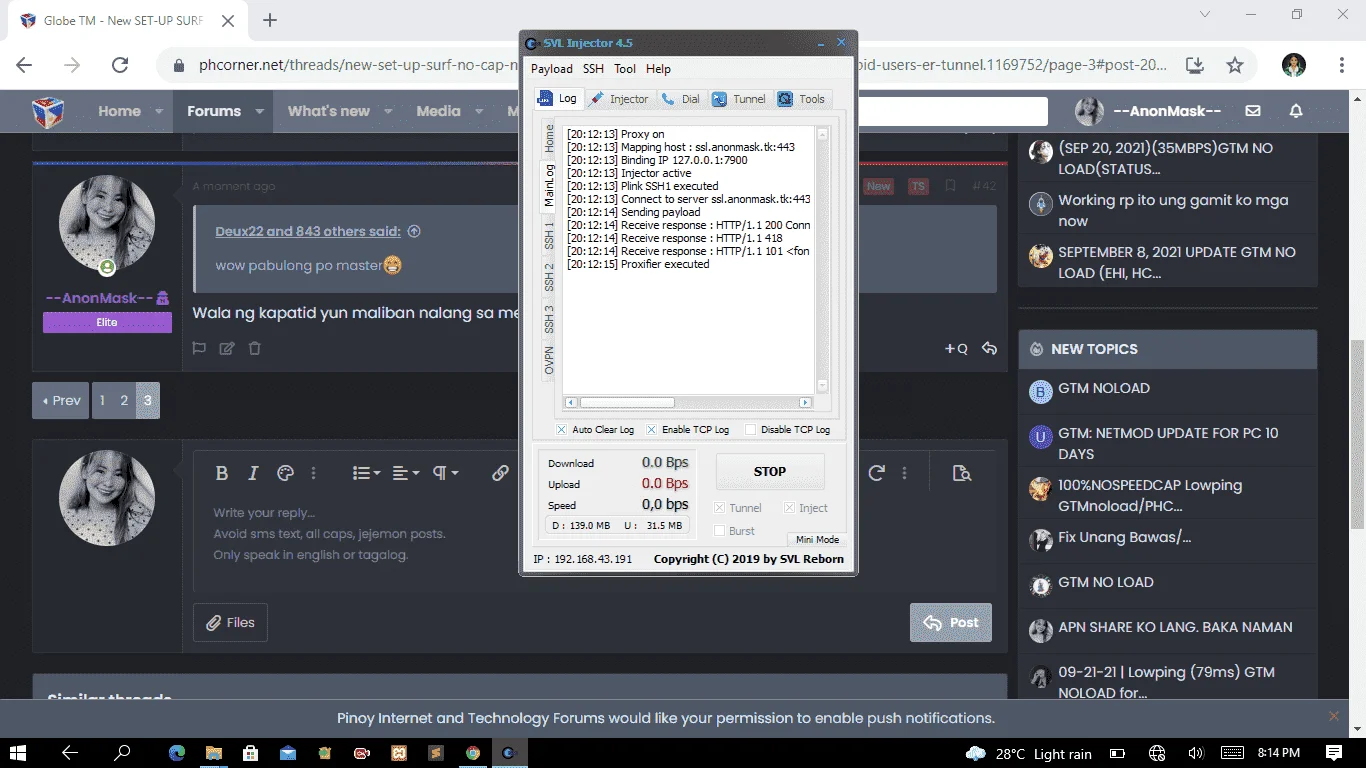
Task: Click the delete trash icon under the post
Action: point(255,348)
